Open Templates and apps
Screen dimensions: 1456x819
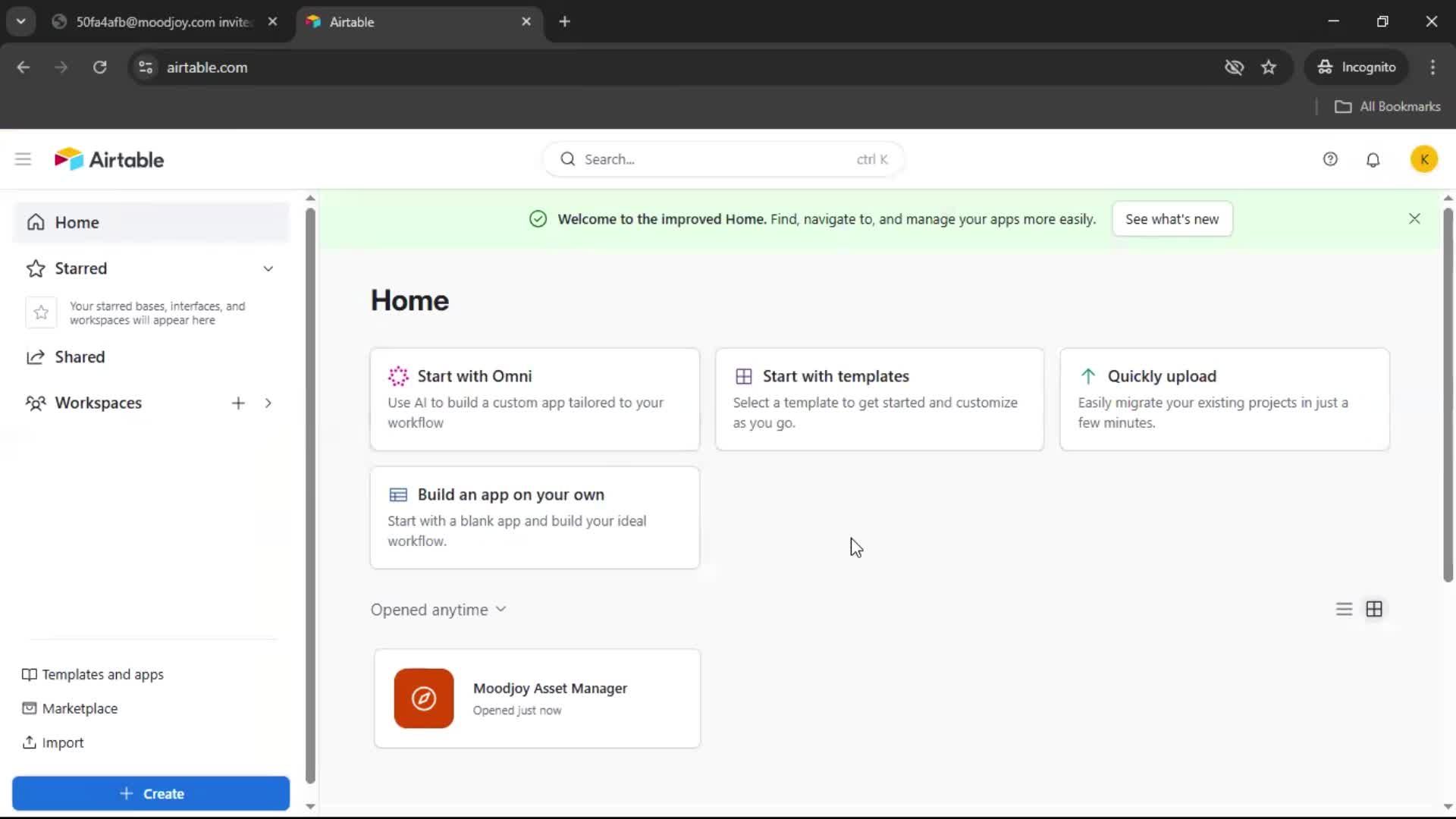(x=93, y=674)
